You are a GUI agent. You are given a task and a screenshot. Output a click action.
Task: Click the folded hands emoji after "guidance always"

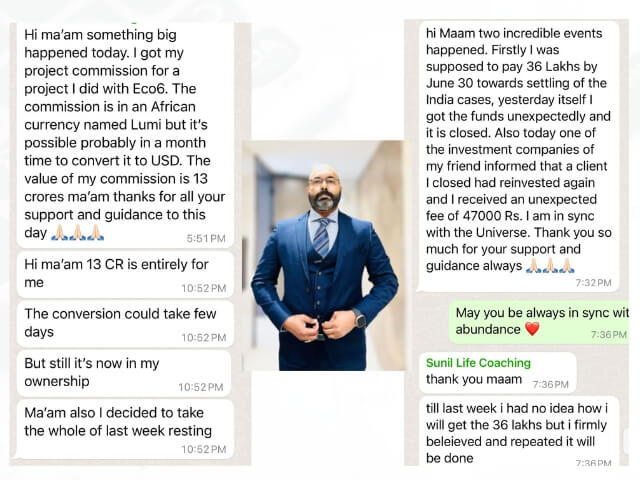pos(550,265)
